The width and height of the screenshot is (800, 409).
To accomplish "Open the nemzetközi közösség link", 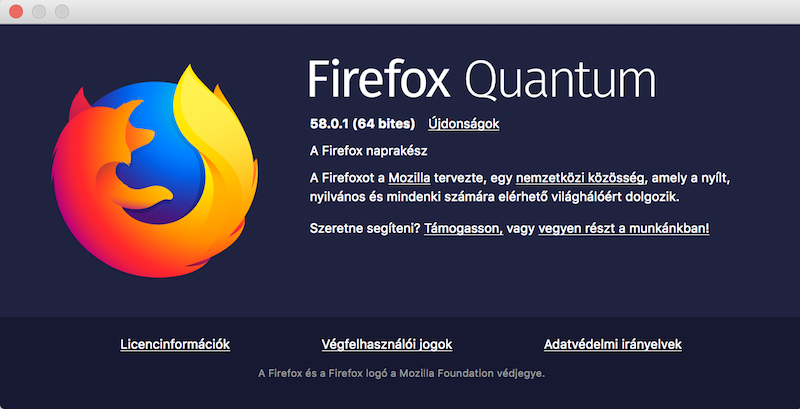I will click(581, 177).
